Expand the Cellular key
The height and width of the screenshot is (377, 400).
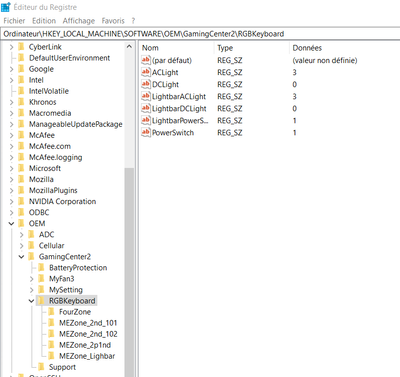[21, 246]
